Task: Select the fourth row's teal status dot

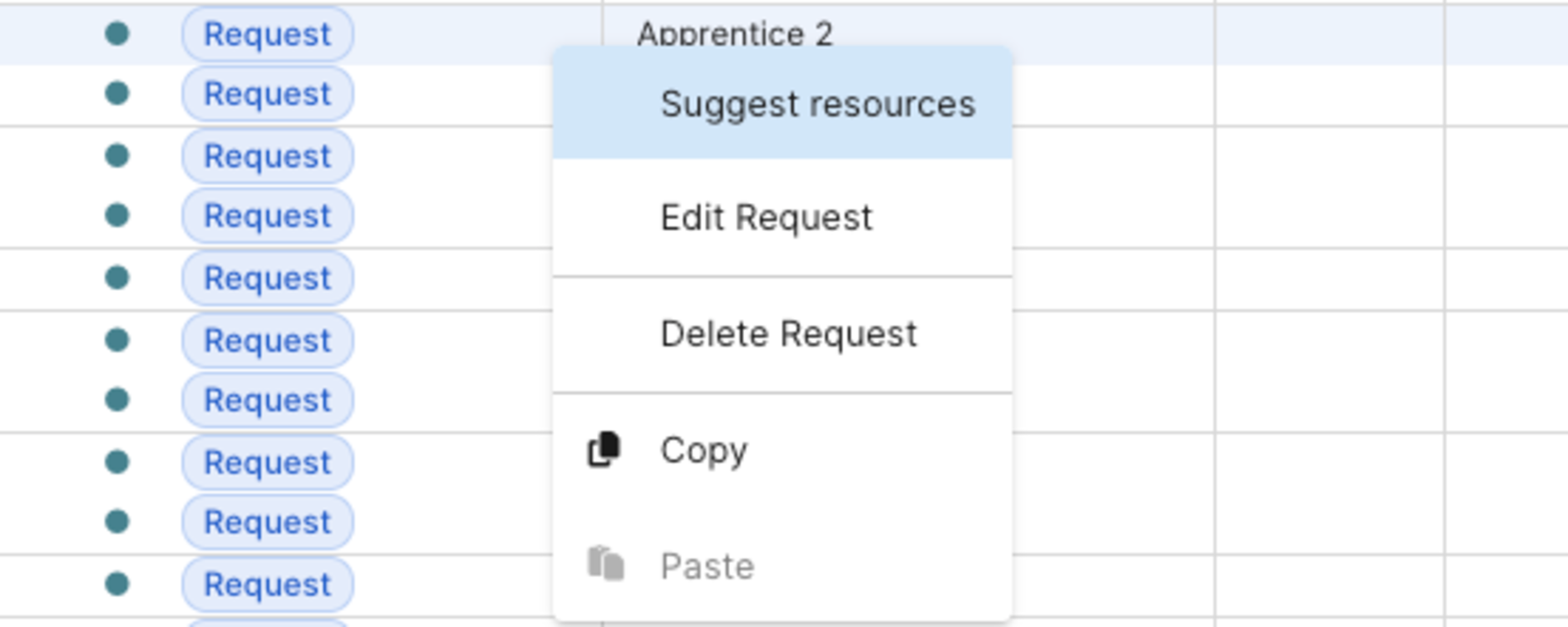Action: point(117,215)
